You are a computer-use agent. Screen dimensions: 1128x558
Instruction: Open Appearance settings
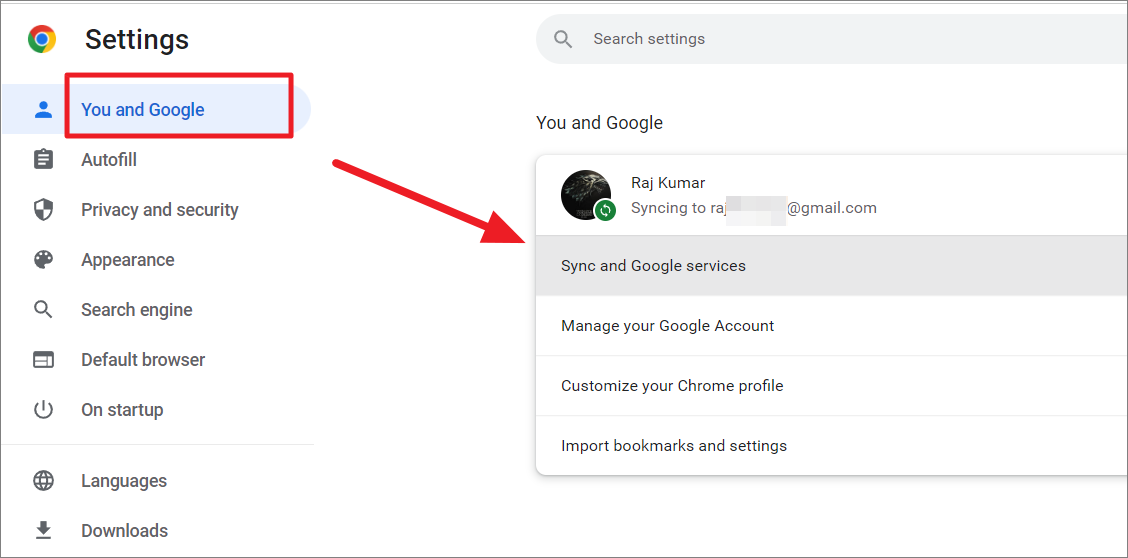pos(127,260)
